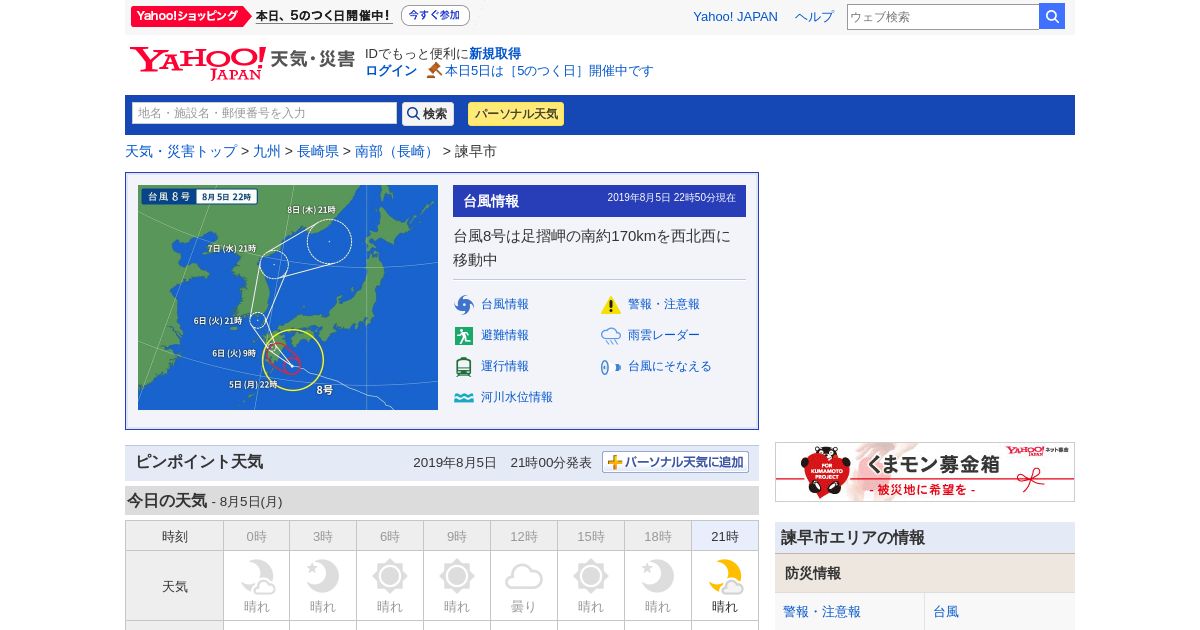Go to 長崎県 breadcrumb link
The image size is (1200, 630).
[x=318, y=151]
